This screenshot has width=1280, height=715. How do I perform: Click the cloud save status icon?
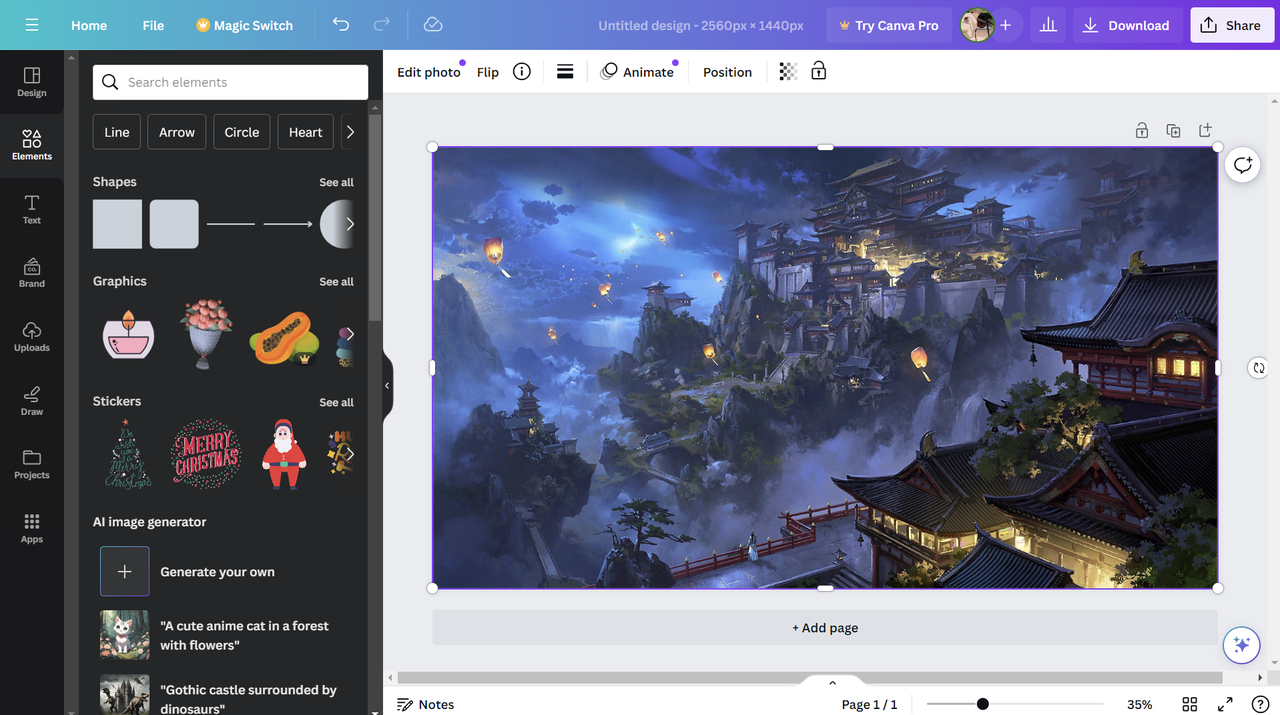coord(433,25)
